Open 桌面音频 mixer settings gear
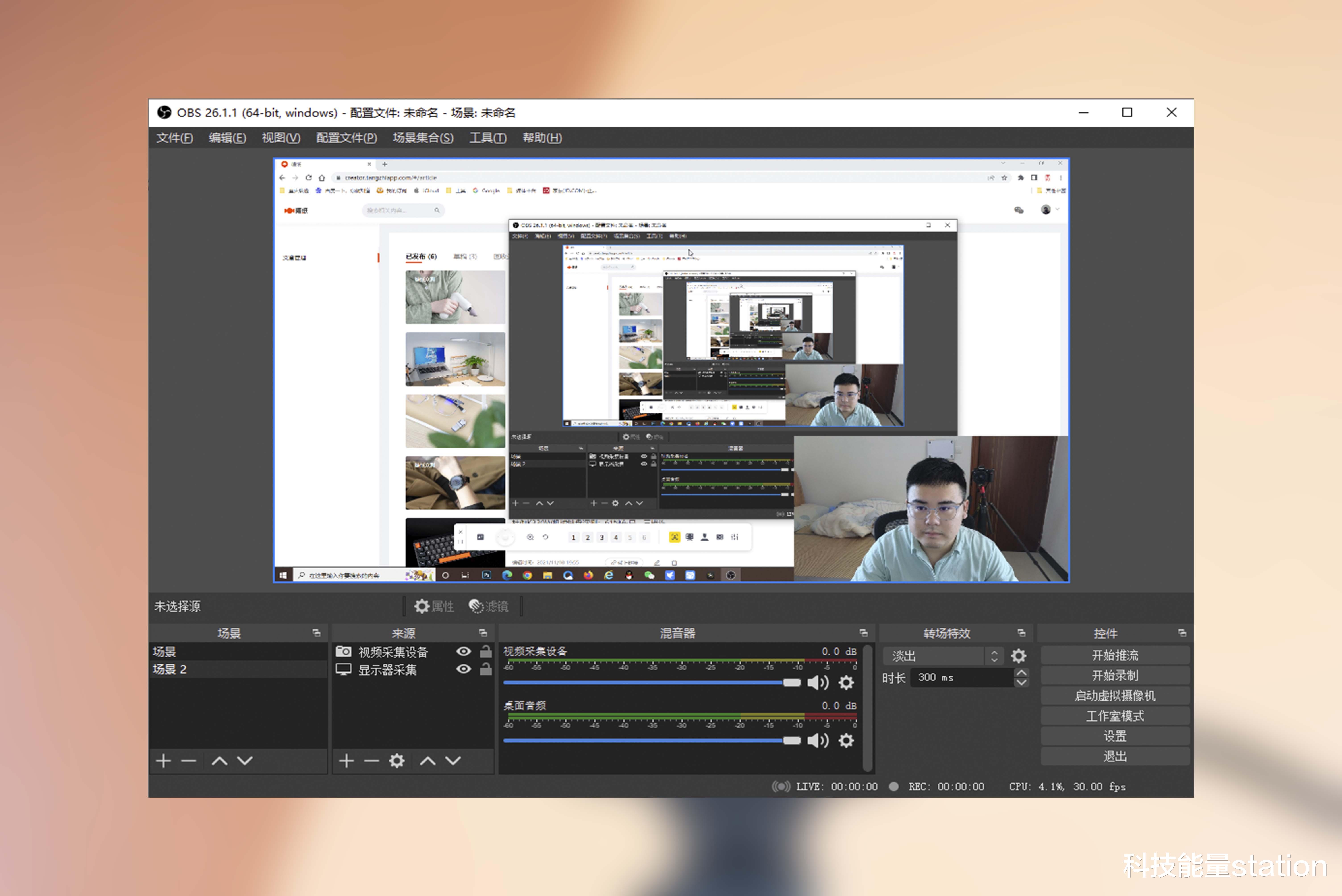This screenshot has width=1342, height=896. pos(846,740)
